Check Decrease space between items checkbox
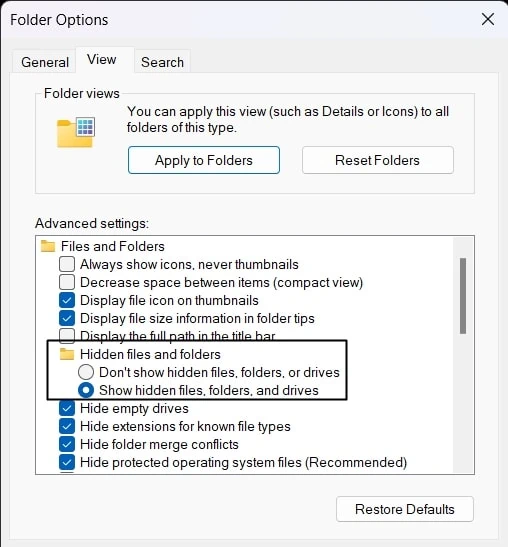Viewport: 508px width, 547px height. pyautogui.click(x=67, y=282)
